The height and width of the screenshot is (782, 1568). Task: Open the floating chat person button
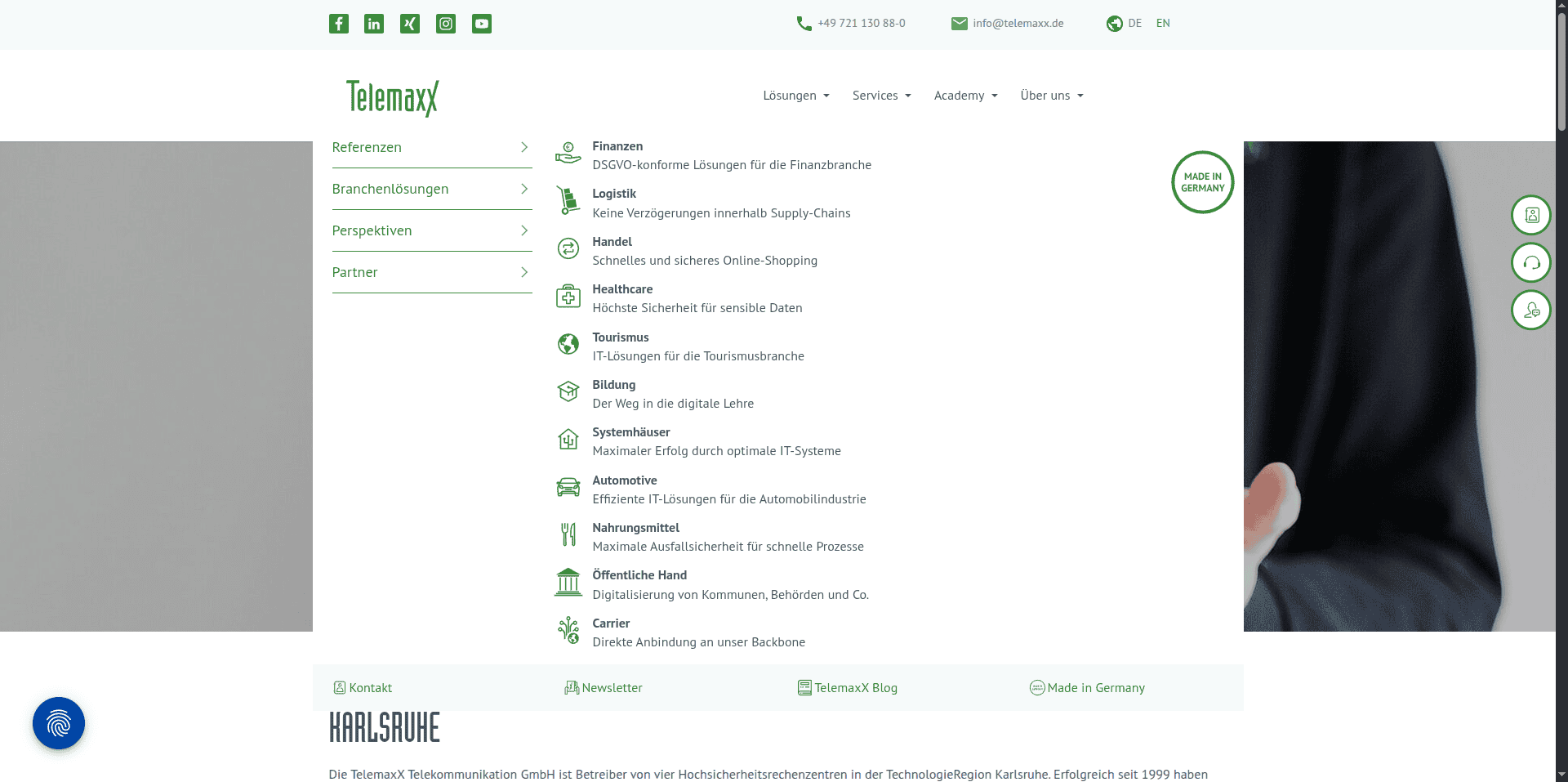[1531, 310]
